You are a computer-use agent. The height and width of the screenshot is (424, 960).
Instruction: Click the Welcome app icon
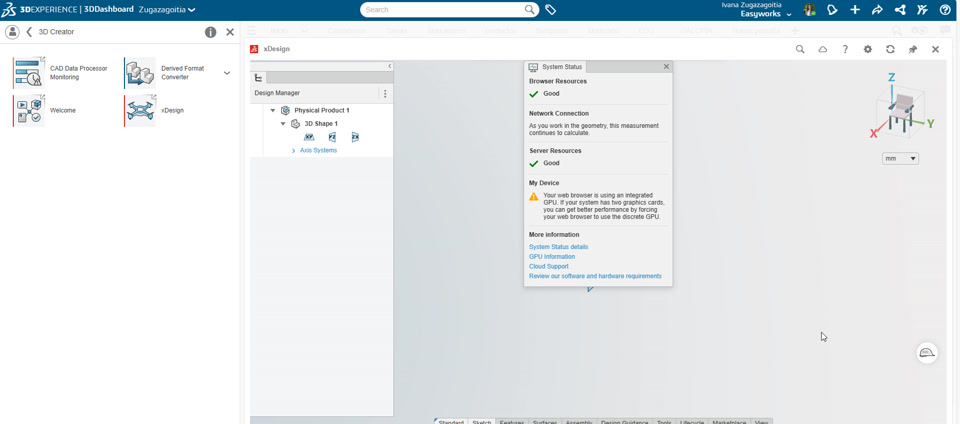(29, 110)
